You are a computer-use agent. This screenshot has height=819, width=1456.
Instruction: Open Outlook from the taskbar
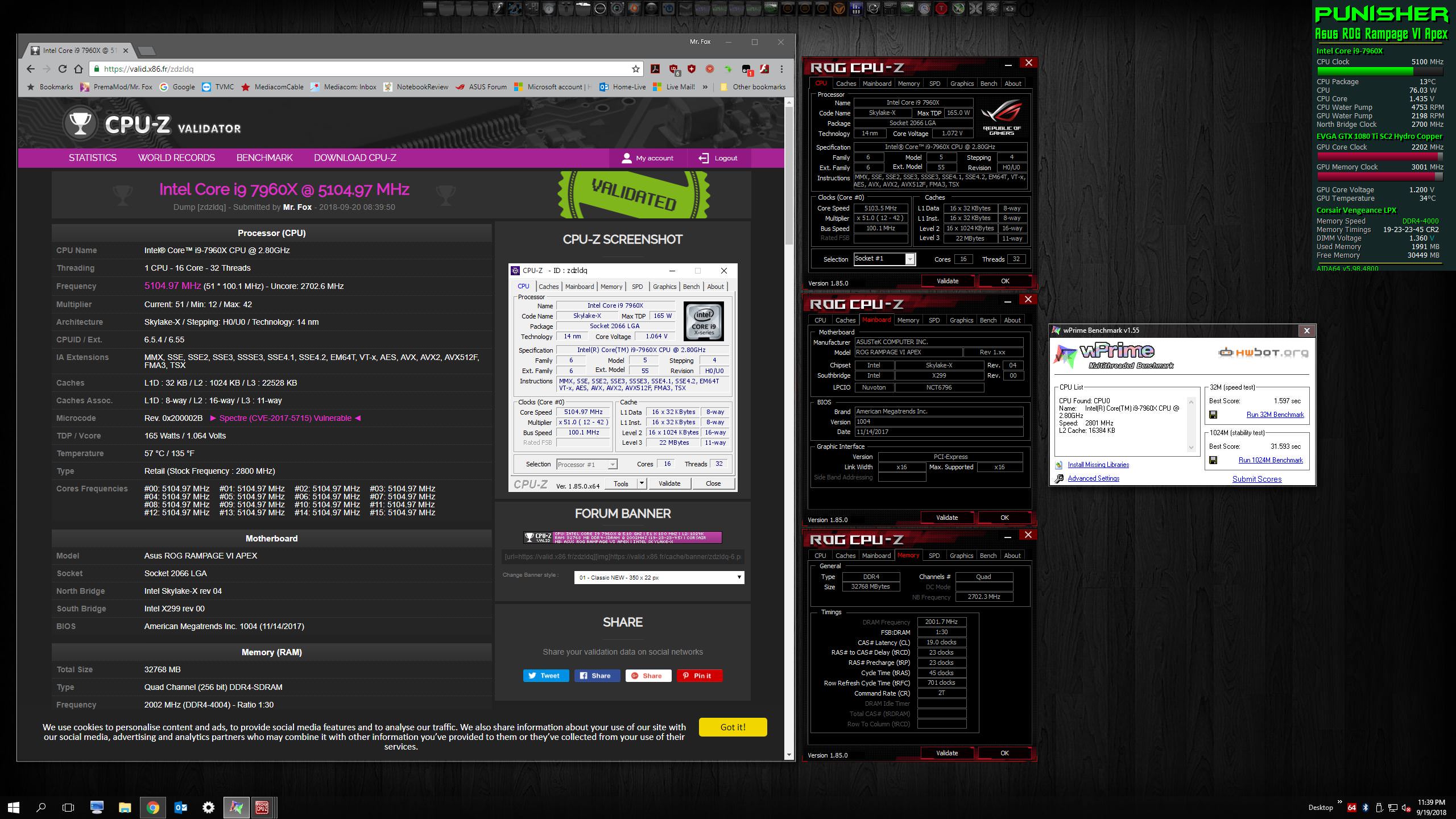pos(181,807)
